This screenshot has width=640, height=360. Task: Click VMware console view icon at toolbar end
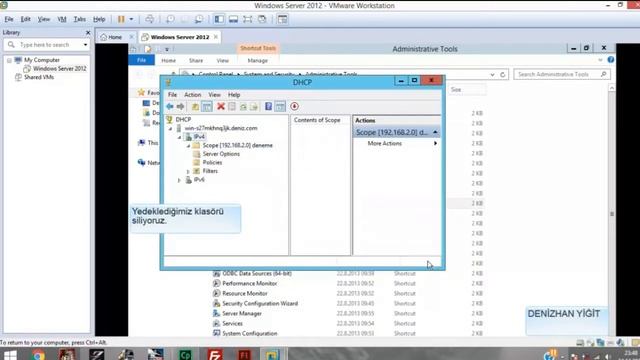(x=282, y=19)
